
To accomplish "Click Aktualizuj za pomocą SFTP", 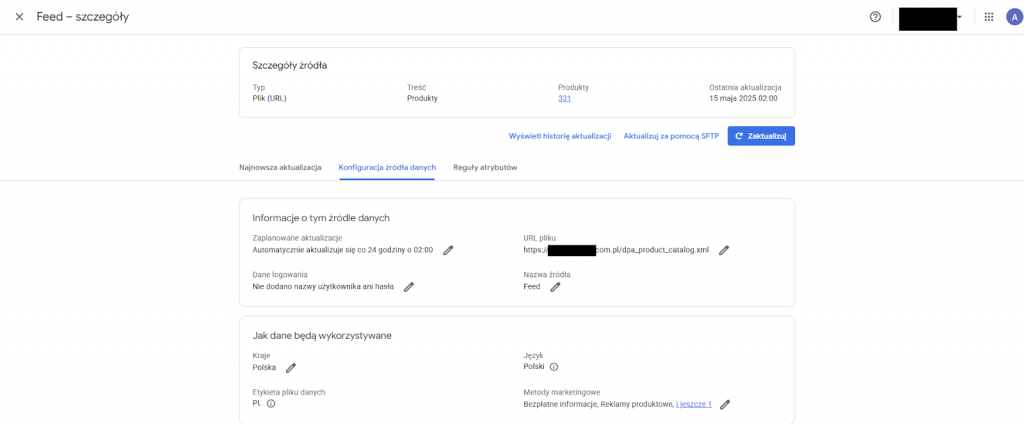I will coord(669,136).
